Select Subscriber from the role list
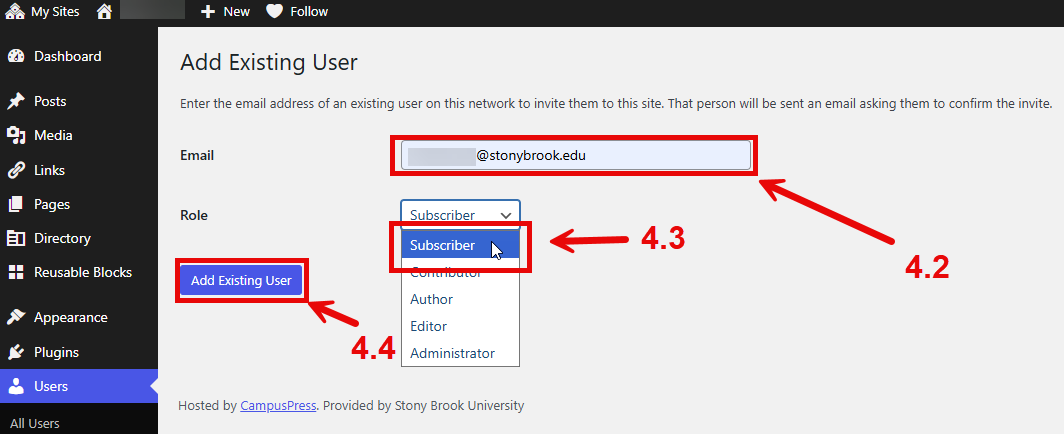 (x=443, y=245)
